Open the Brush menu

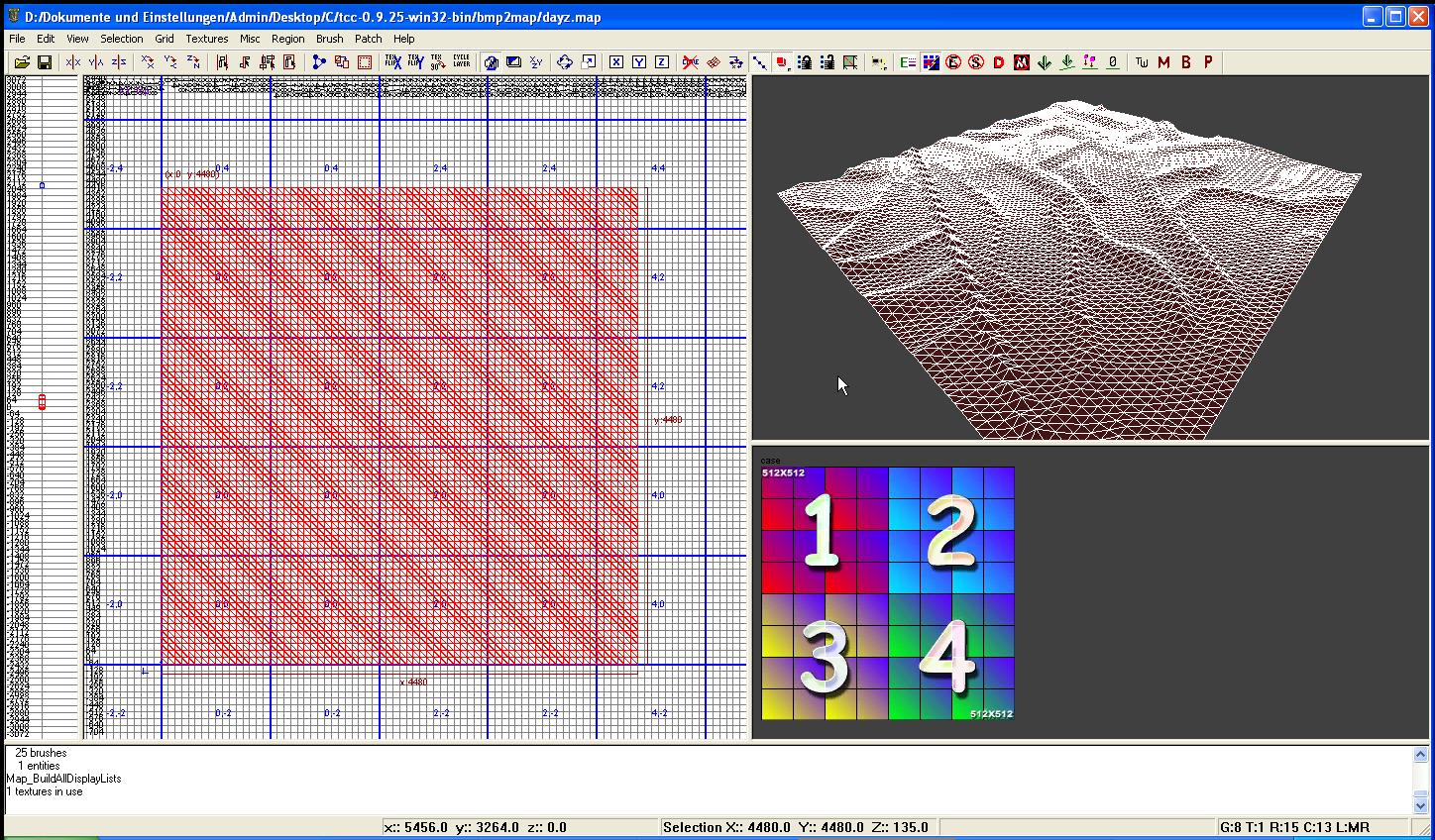click(x=330, y=39)
